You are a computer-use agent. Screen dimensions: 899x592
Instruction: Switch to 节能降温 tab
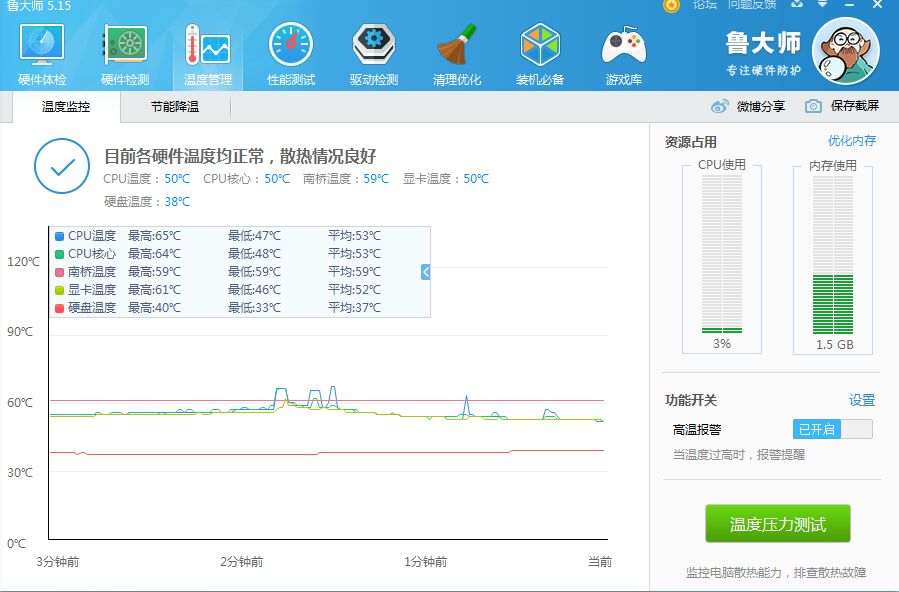point(175,107)
